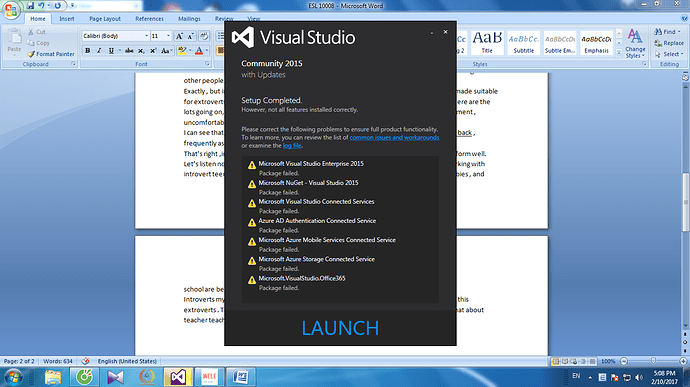Toggle Italic formatting
Image resolution: width=690 pixels, height=387 pixels.
coord(99,51)
